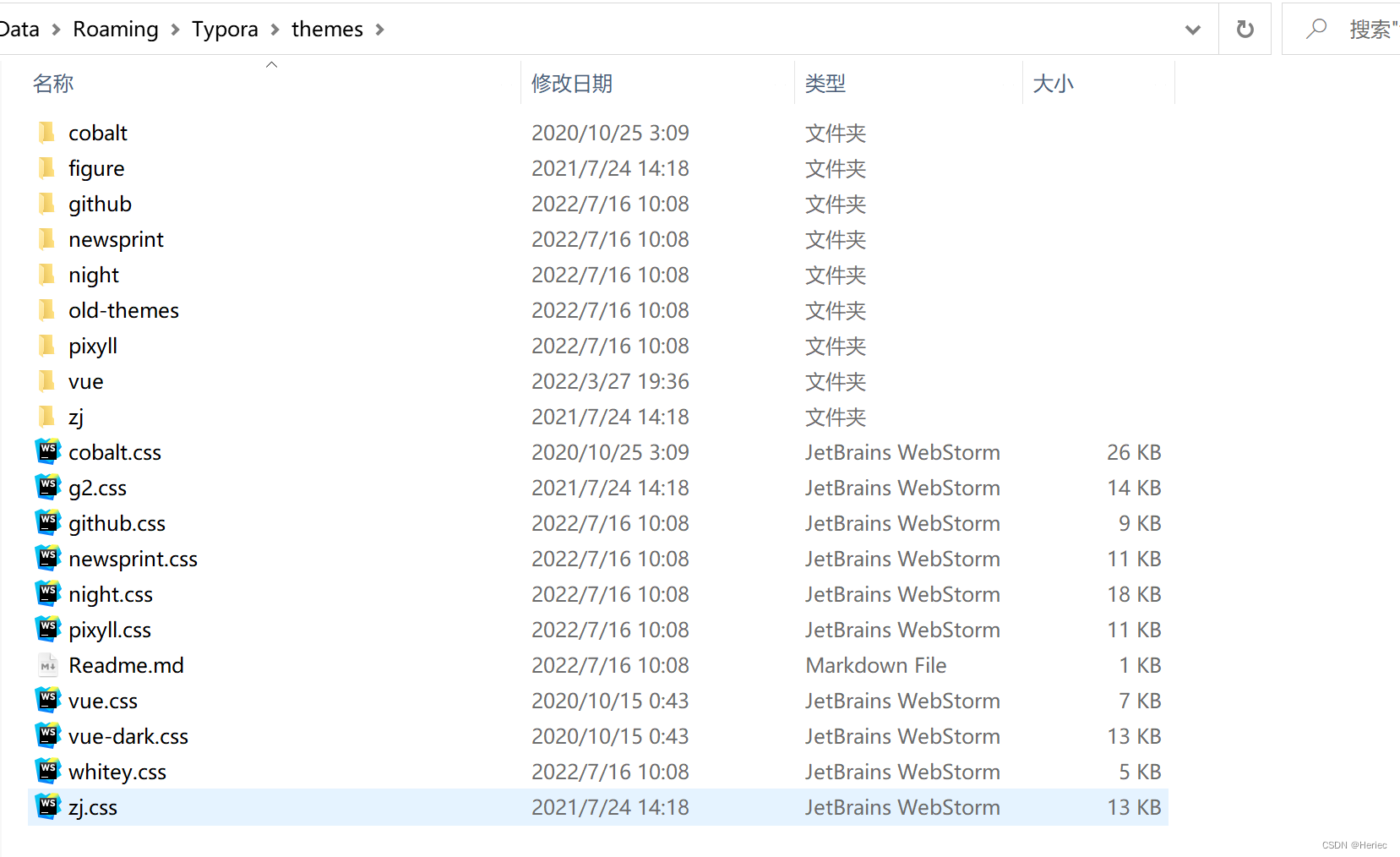Screen dimensions: 1400x857
Task: Select the Readme.md file name
Action: pos(126,665)
